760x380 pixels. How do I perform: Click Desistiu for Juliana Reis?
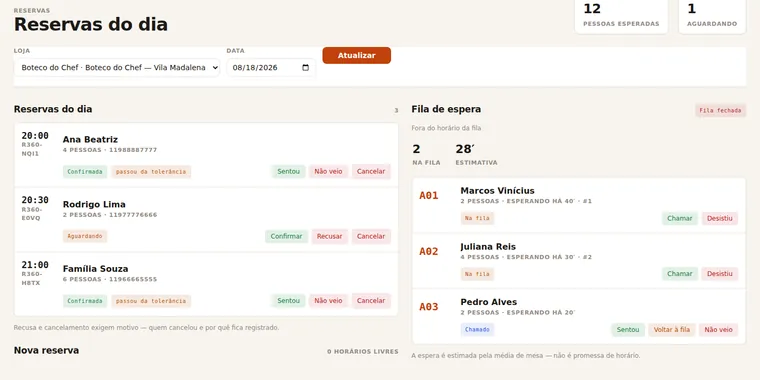coord(720,274)
